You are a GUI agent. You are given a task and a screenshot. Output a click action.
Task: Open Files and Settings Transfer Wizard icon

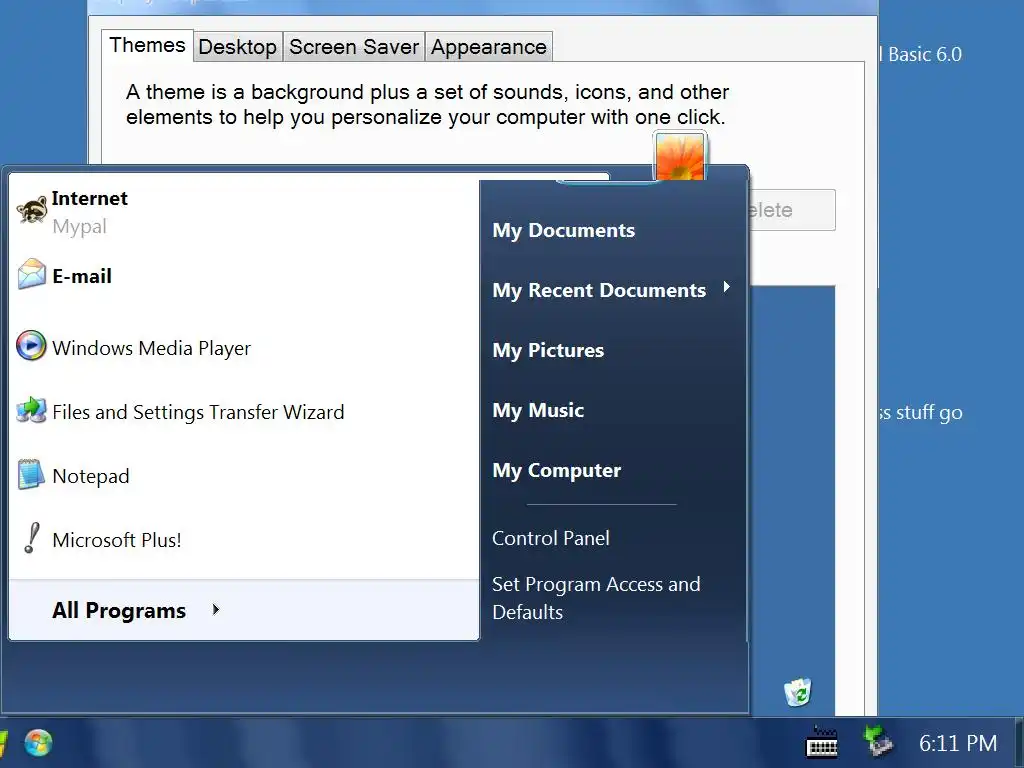31,410
